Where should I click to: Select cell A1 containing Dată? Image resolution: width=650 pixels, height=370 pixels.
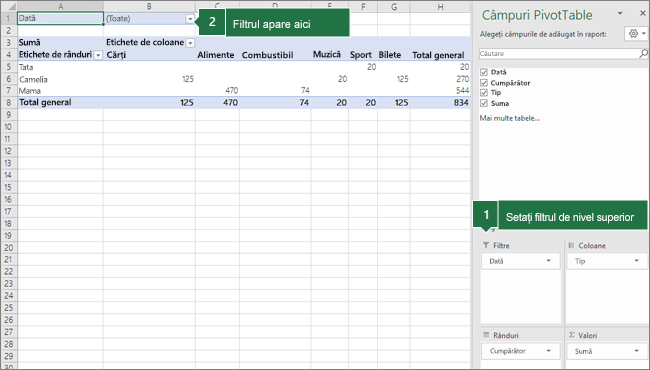(x=61, y=19)
